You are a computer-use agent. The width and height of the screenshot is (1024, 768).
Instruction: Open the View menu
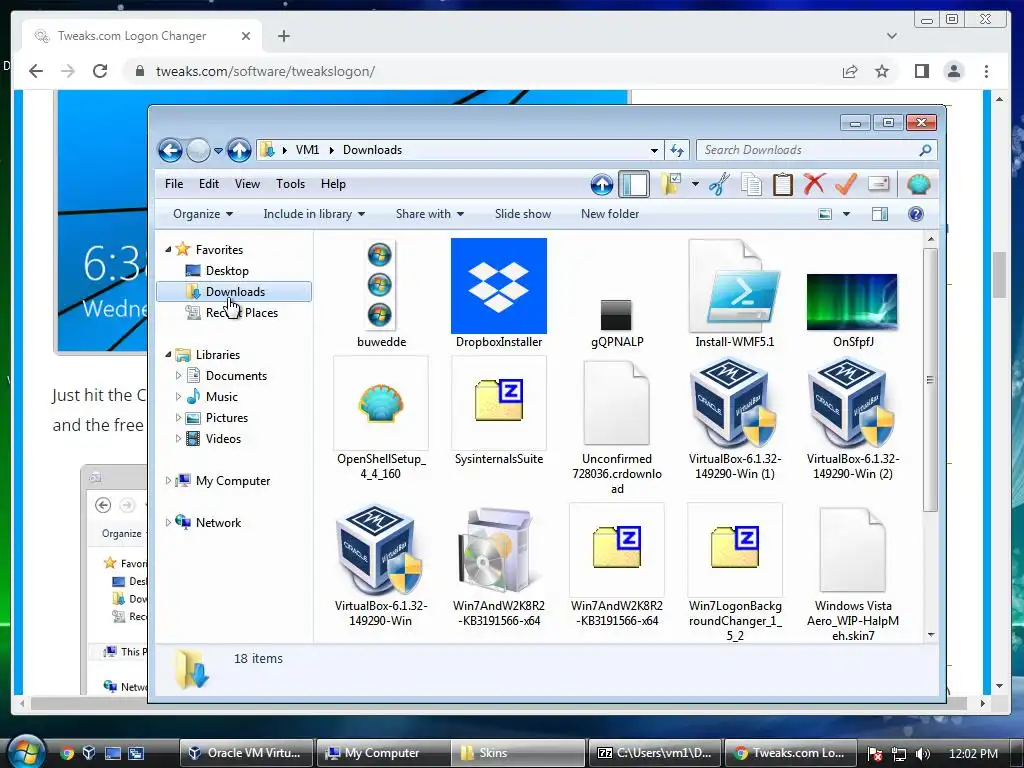pyautogui.click(x=248, y=184)
